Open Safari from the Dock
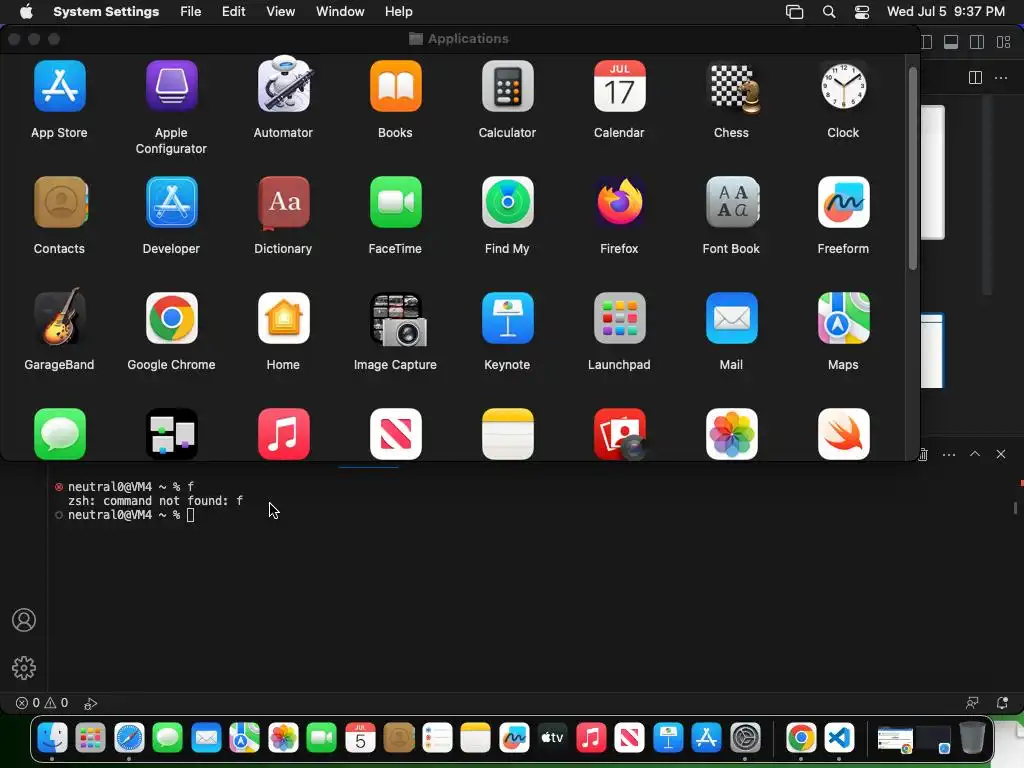1024x768 pixels. [x=129, y=738]
